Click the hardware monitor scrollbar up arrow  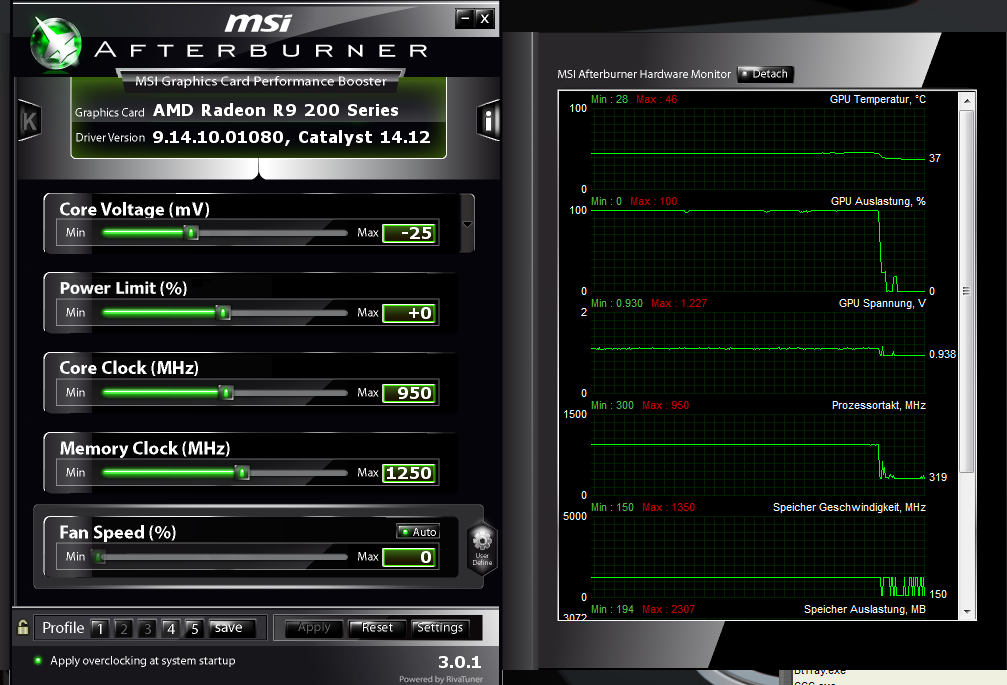967,101
